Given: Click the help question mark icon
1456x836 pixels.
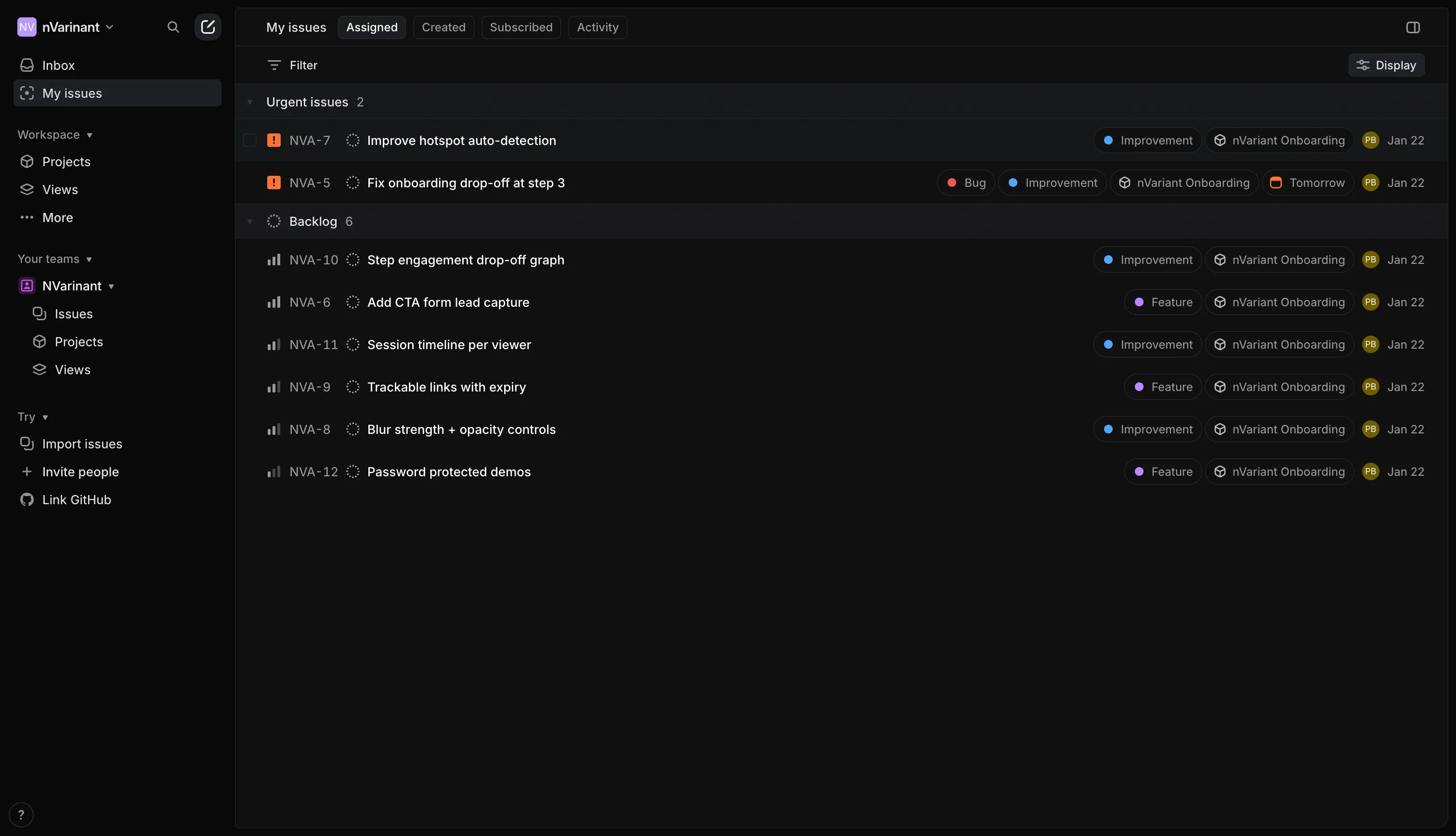Looking at the screenshot, I should [21, 815].
